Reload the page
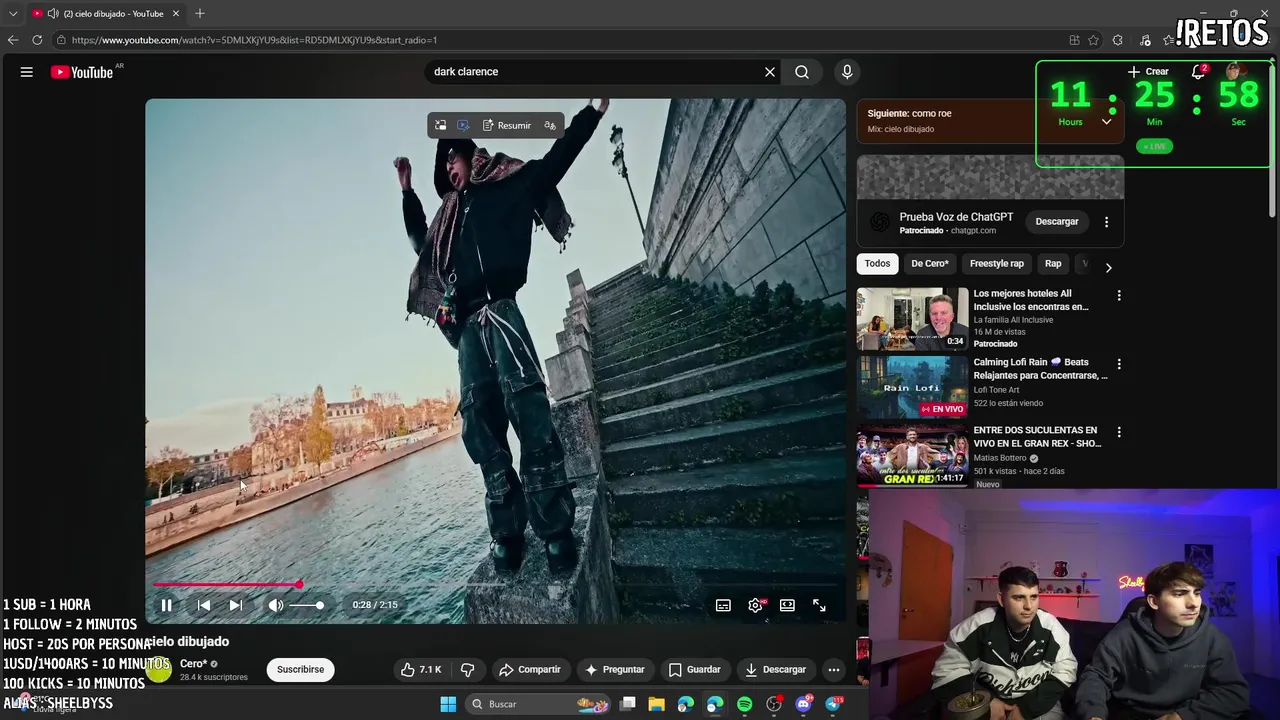The height and width of the screenshot is (720, 1280). (x=37, y=40)
